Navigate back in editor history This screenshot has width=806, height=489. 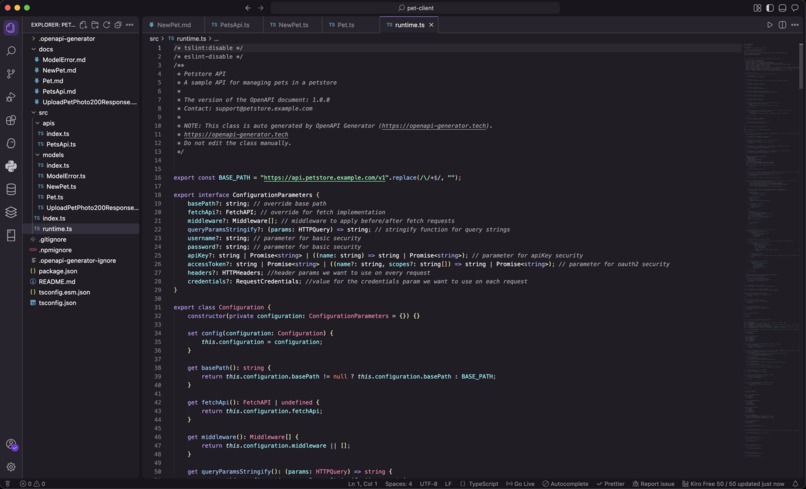click(x=248, y=8)
